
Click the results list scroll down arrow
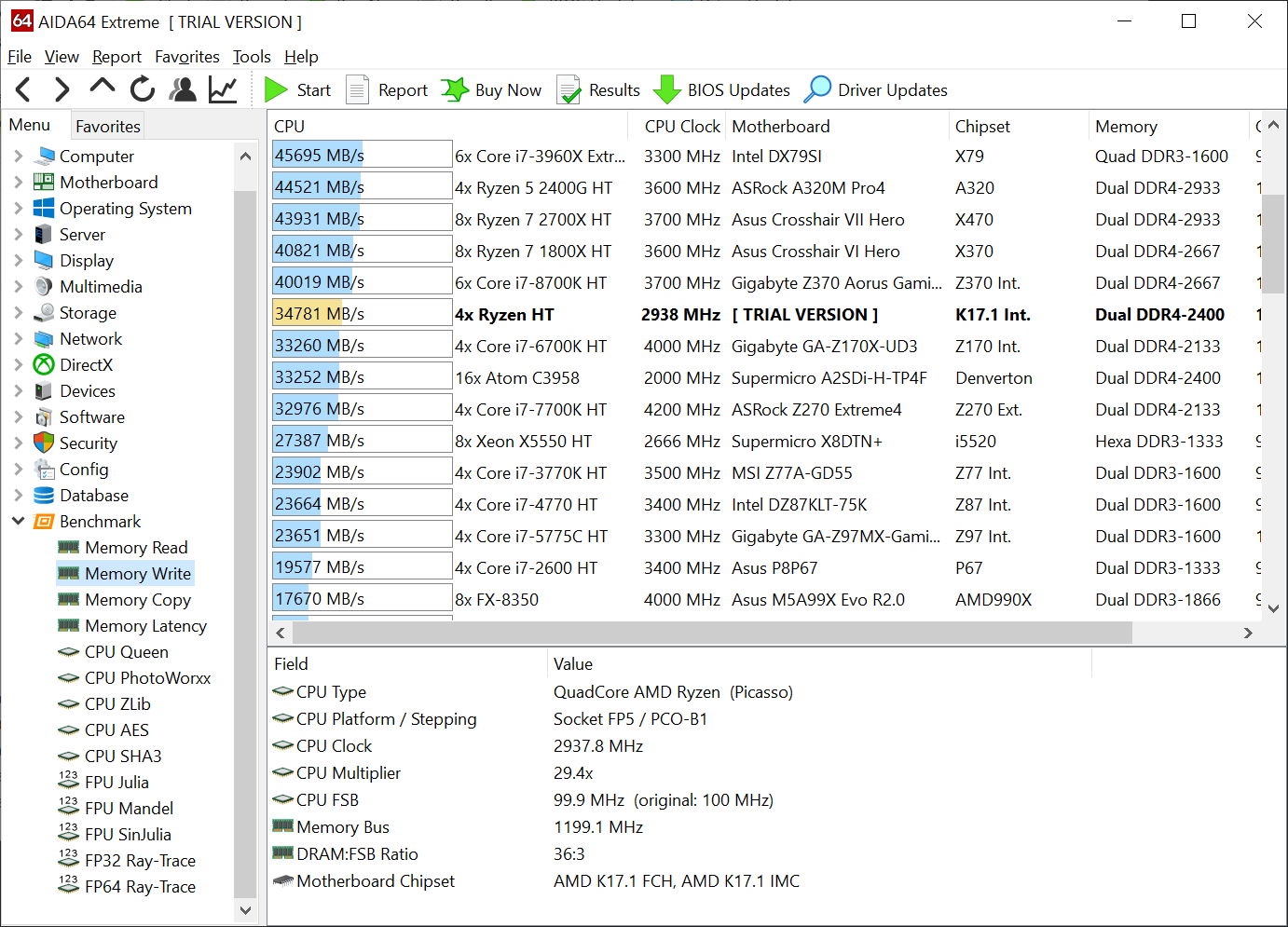tap(1274, 608)
